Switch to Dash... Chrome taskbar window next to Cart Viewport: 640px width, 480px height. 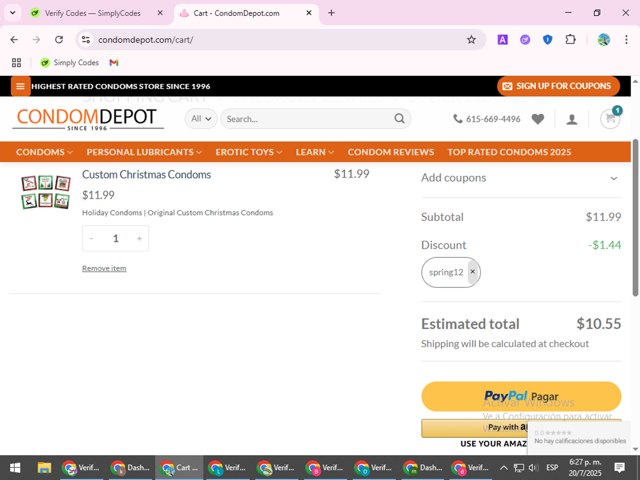[131, 467]
